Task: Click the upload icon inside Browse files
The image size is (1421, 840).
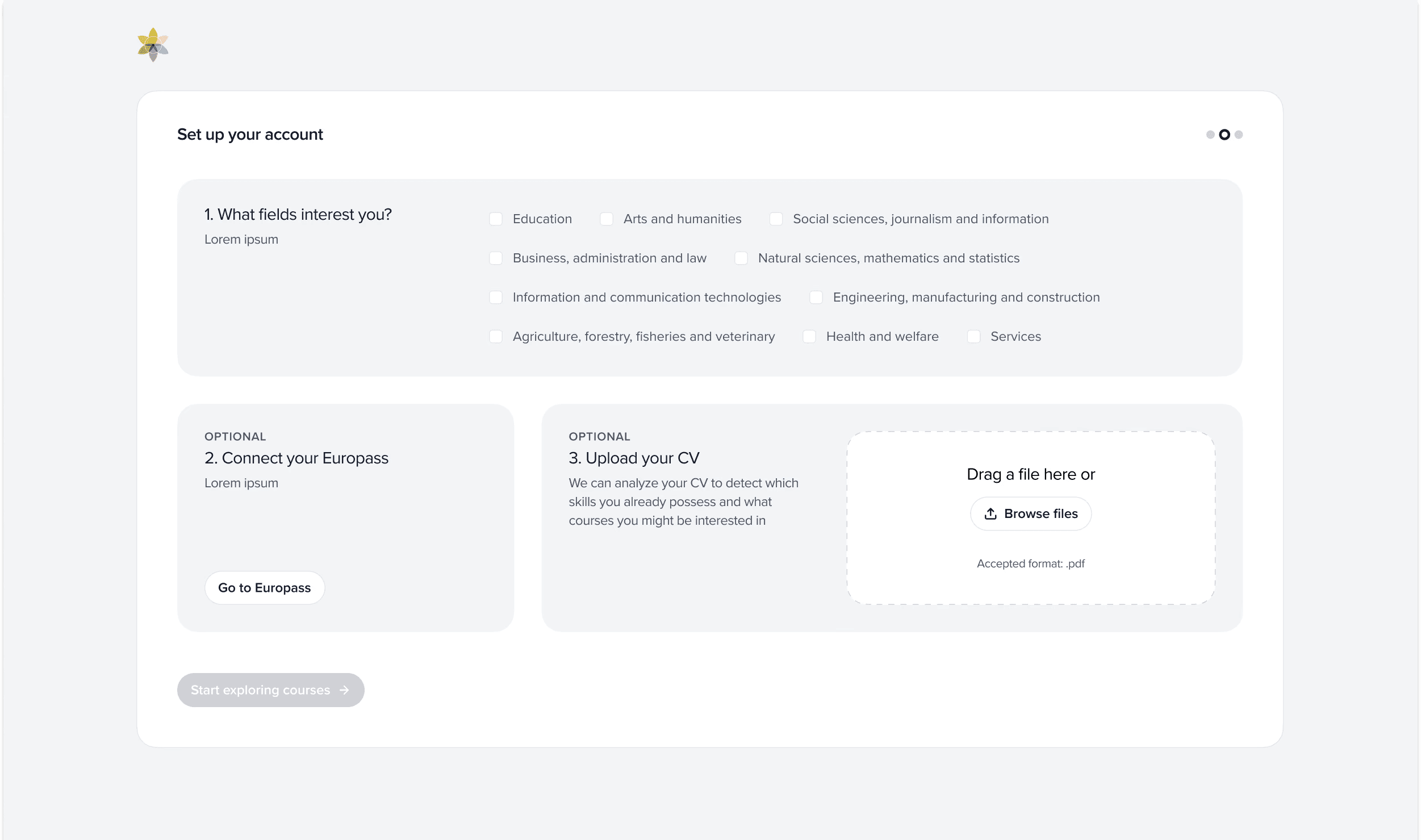Action: 991,513
